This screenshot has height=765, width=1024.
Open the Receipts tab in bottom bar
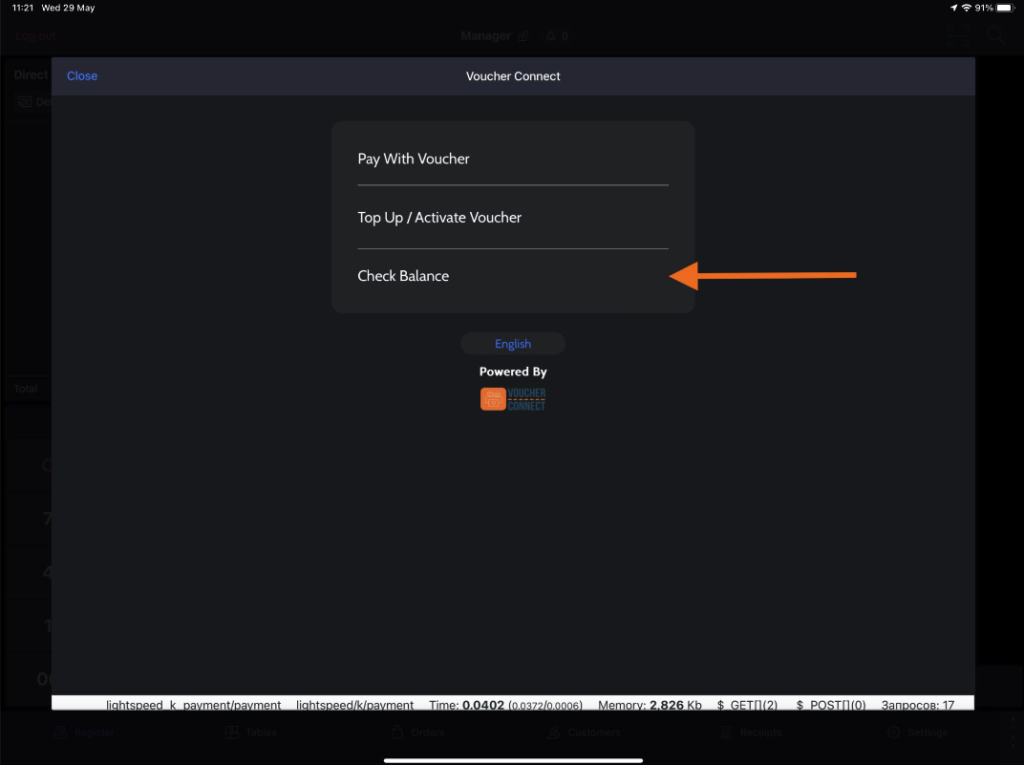[750, 732]
